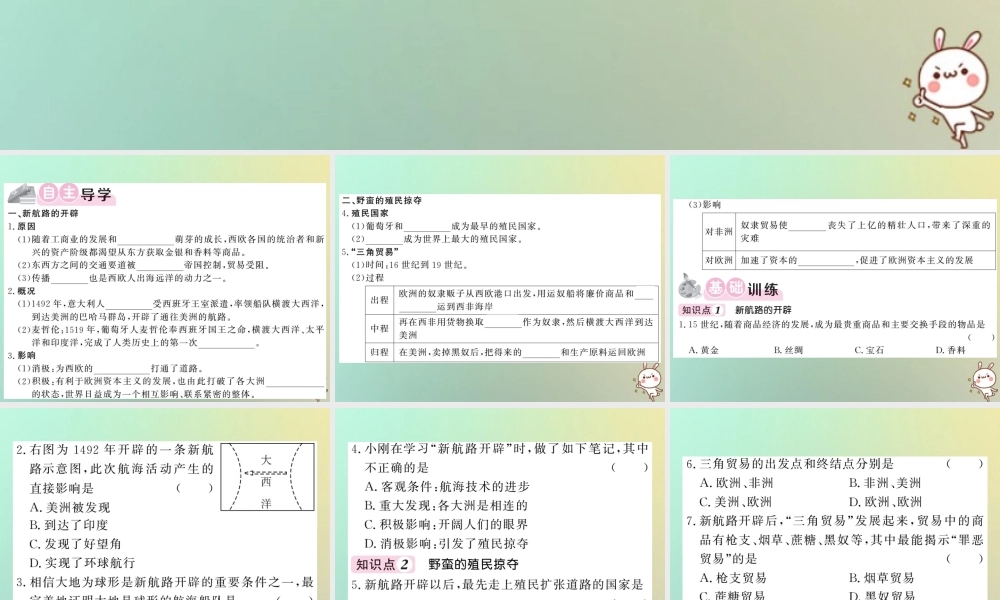Image resolution: width=1000 pixels, height=600 pixels.
Task: Choose answer D. 香料
Action: 950,350
